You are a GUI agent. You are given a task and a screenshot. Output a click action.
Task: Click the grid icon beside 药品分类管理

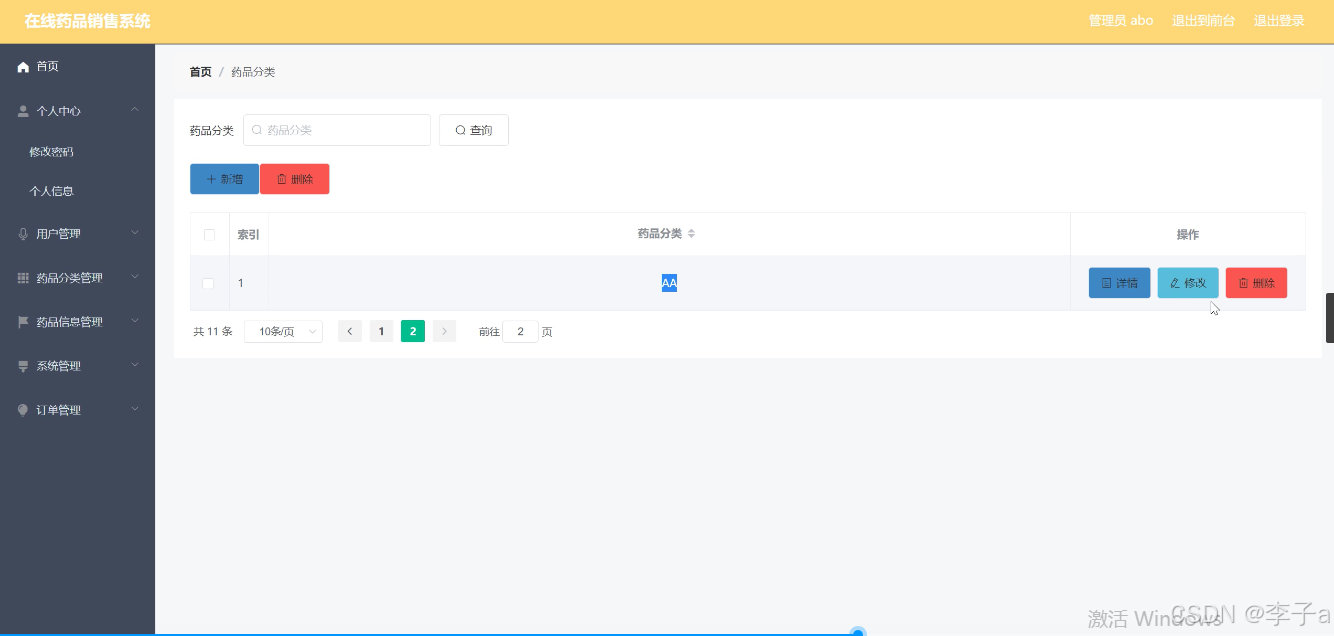coord(23,278)
